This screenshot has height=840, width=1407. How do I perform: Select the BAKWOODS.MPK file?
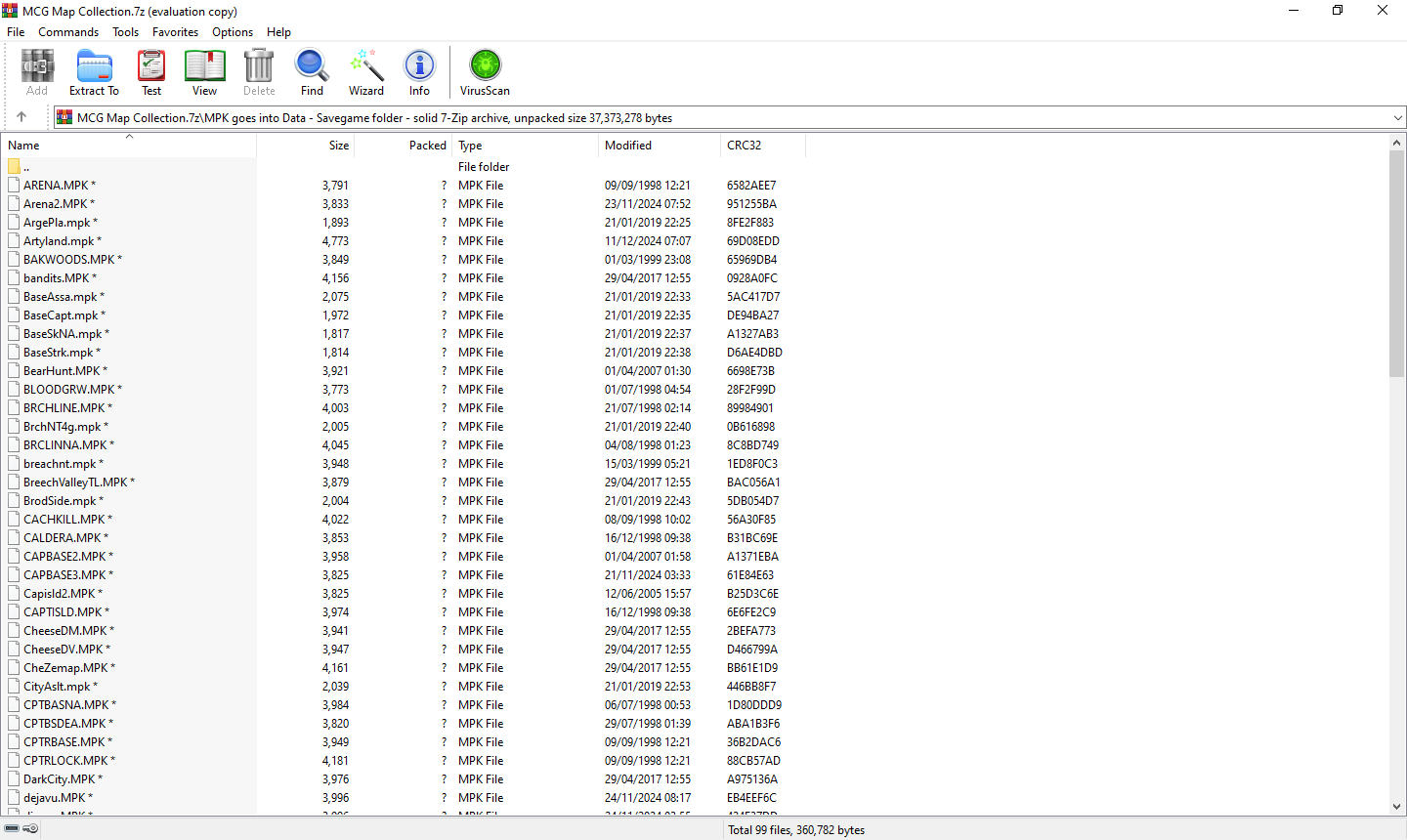point(69,260)
